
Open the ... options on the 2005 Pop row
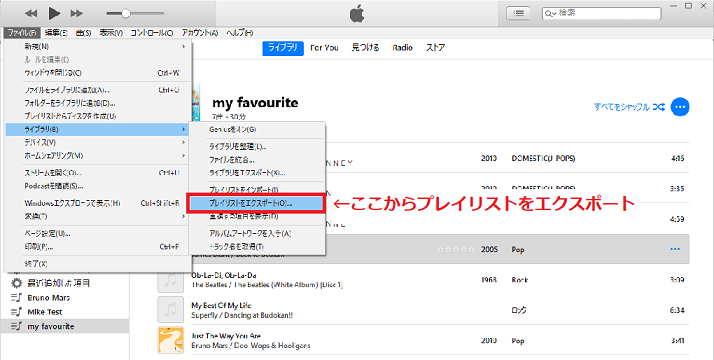[x=675, y=249]
